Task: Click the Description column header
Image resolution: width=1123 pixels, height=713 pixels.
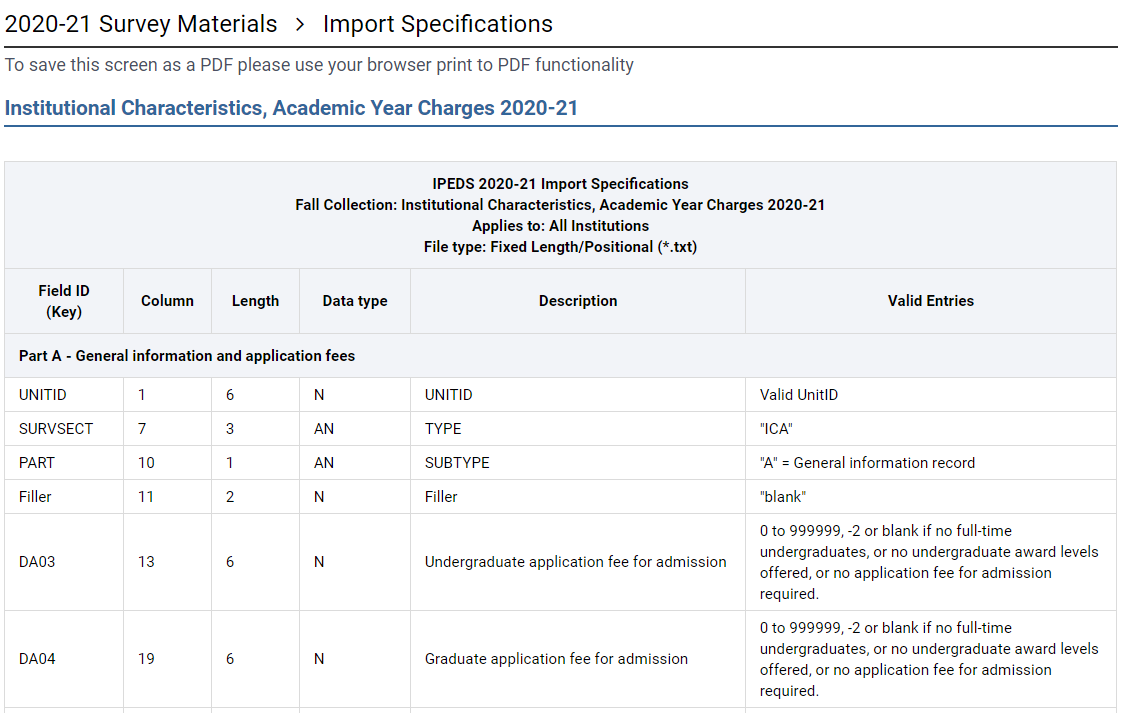Action: coord(577,301)
